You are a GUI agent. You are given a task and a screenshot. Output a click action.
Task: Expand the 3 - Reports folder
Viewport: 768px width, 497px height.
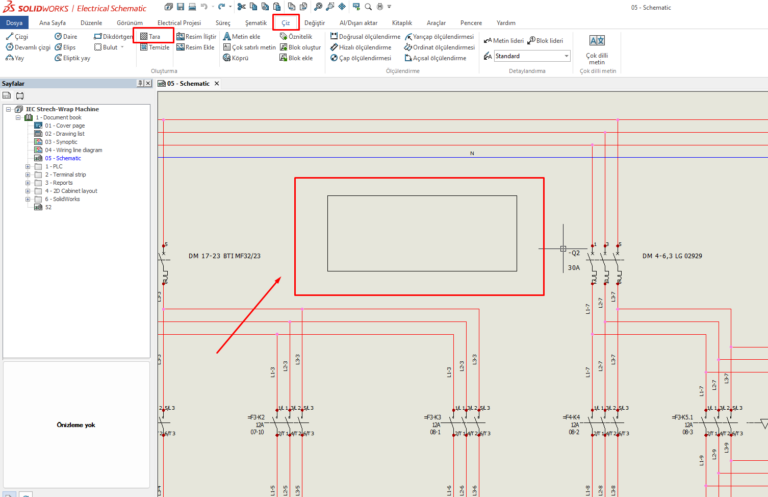point(28,183)
